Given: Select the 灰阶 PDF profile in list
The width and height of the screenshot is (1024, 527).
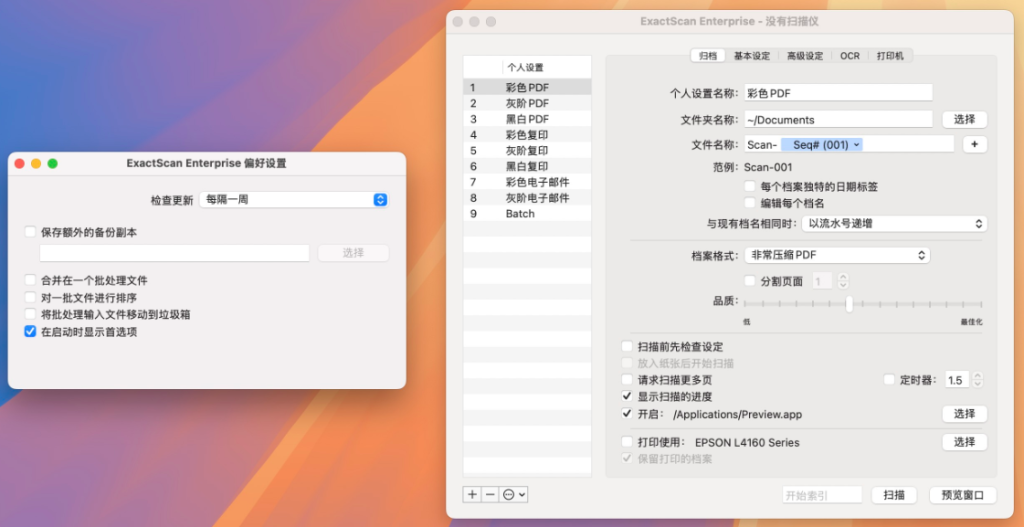Looking at the screenshot, I should click(x=527, y=103).
